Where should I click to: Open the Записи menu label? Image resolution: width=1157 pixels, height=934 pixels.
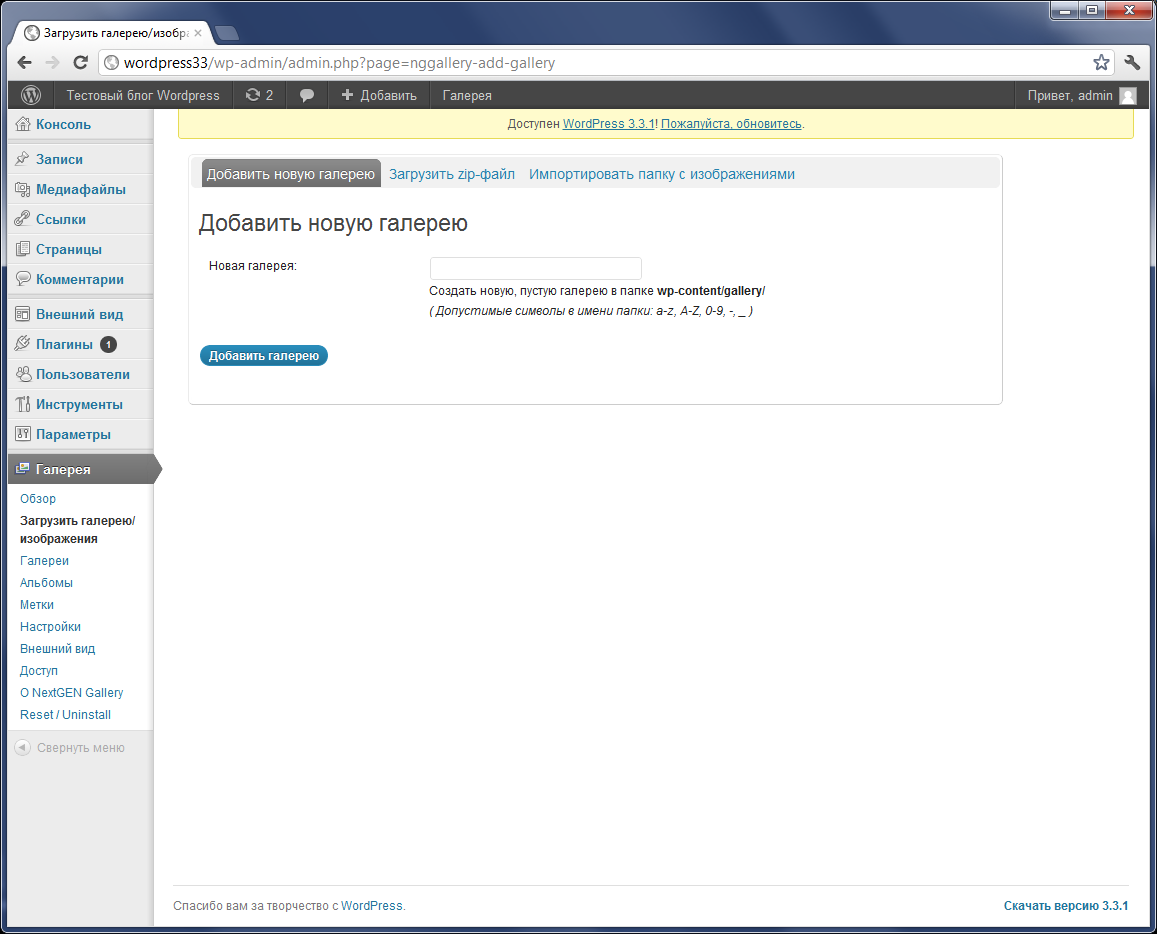[x=59, y=159]
